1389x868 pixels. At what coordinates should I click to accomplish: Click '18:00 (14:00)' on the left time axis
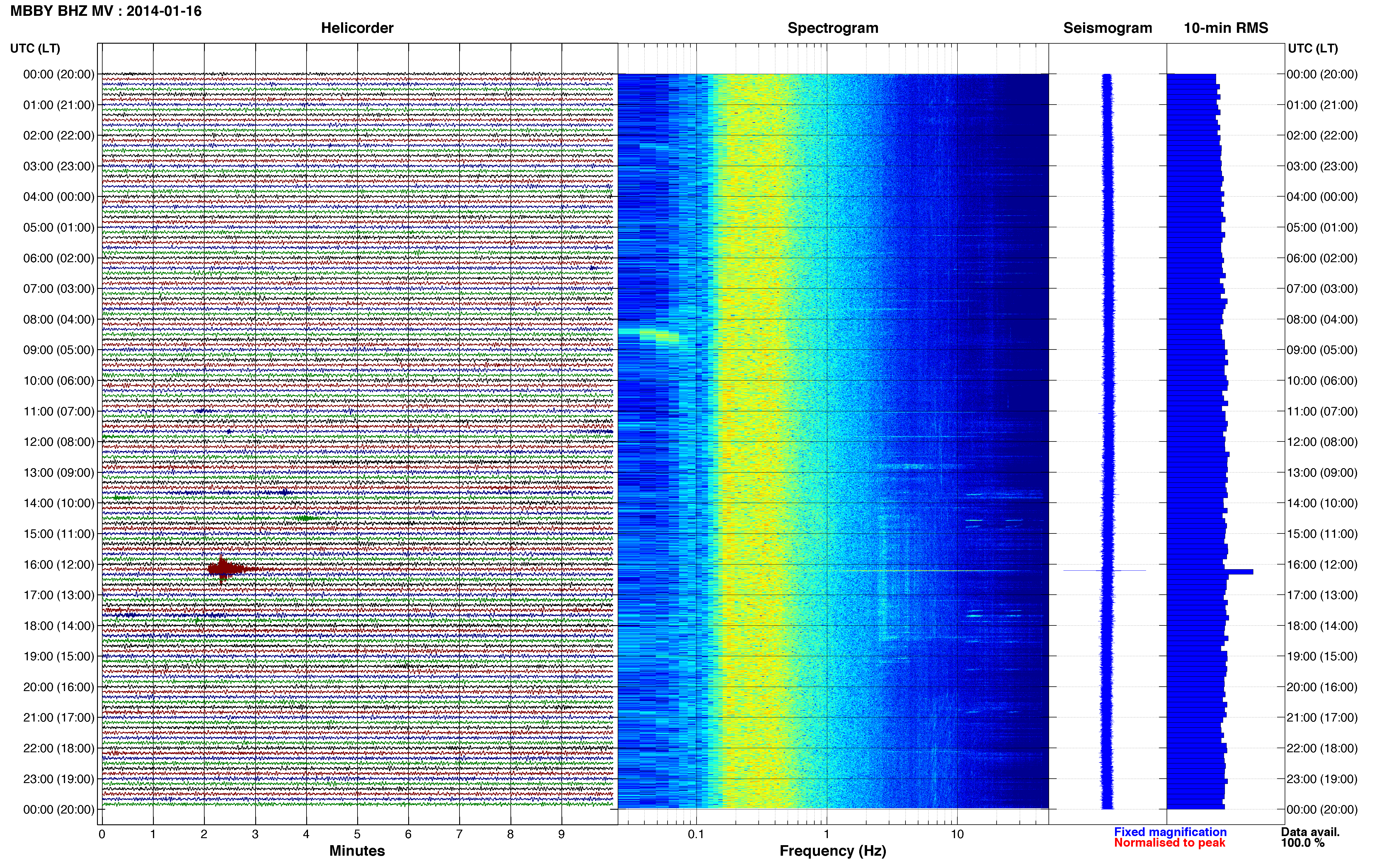point(59,626)
